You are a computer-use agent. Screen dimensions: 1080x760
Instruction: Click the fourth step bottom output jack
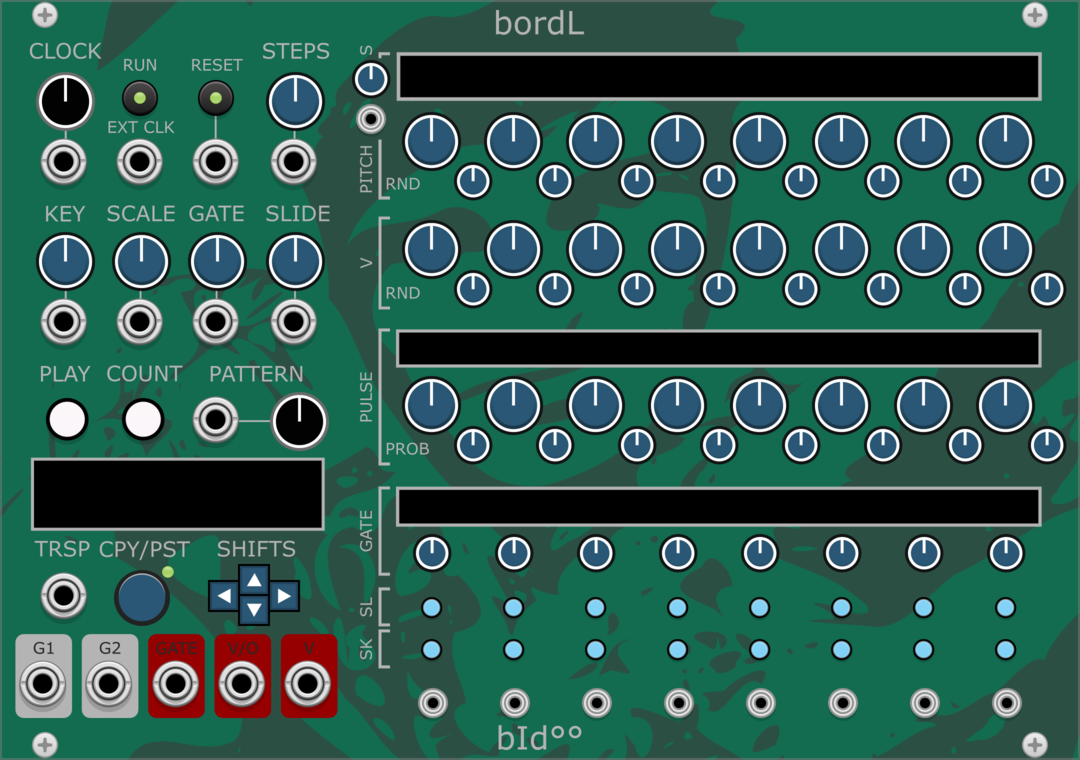(679, 703)
